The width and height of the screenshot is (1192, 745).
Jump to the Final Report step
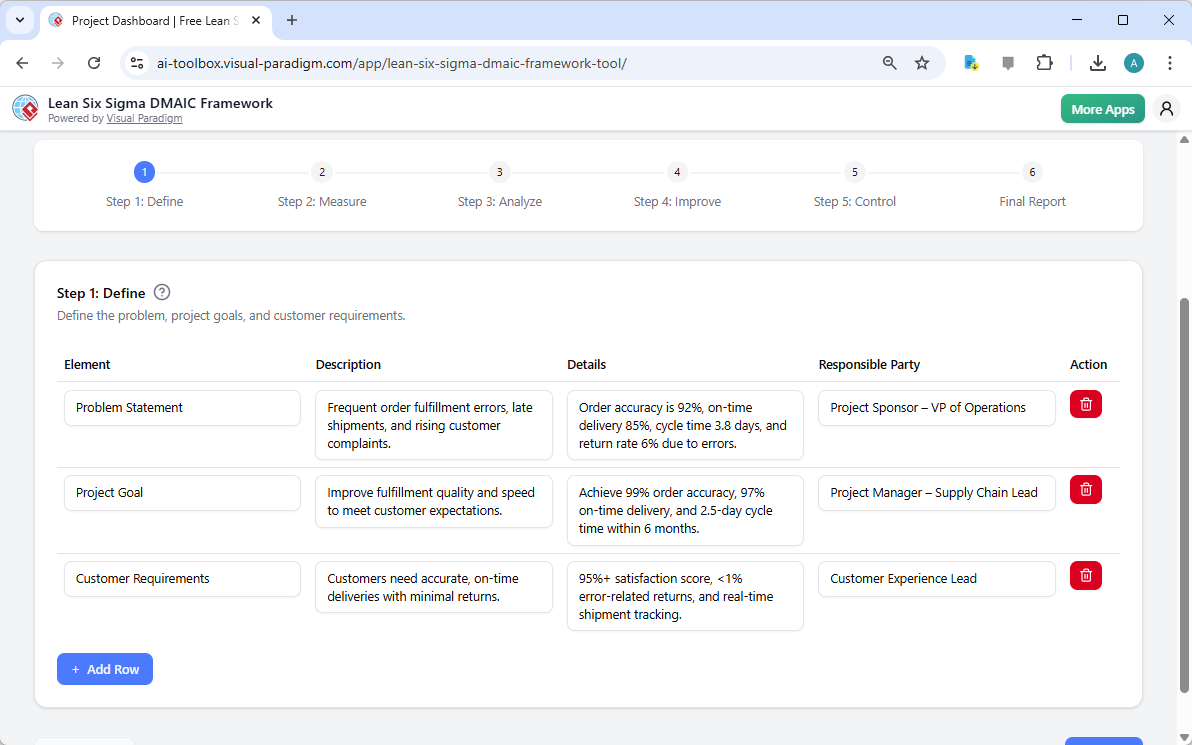coord(1031,186)
